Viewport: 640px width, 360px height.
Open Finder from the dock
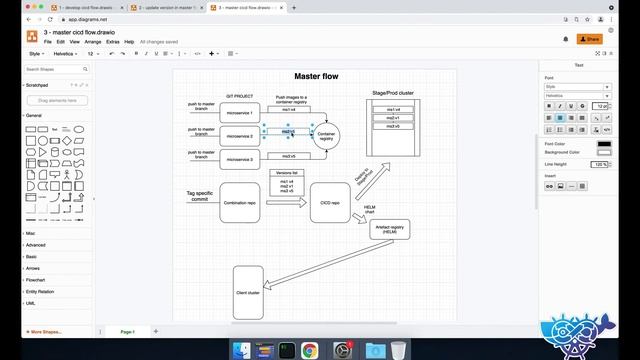point(242,350)
